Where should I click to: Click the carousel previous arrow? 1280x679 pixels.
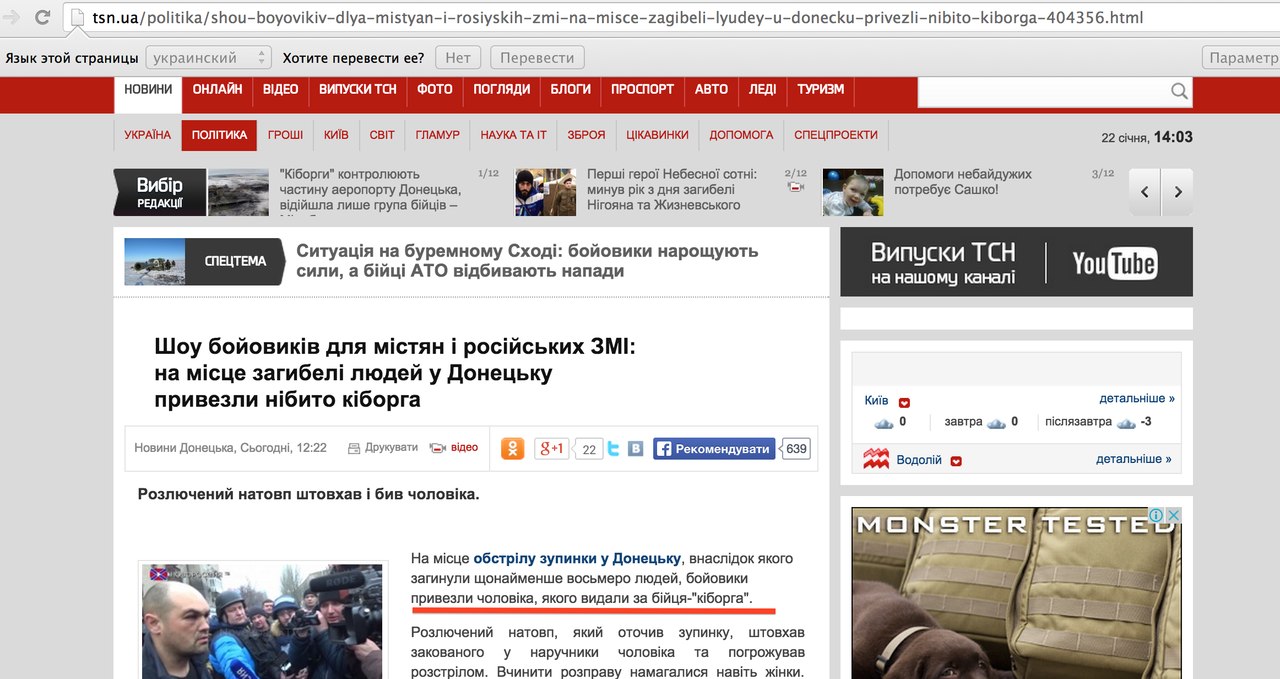1146,192
